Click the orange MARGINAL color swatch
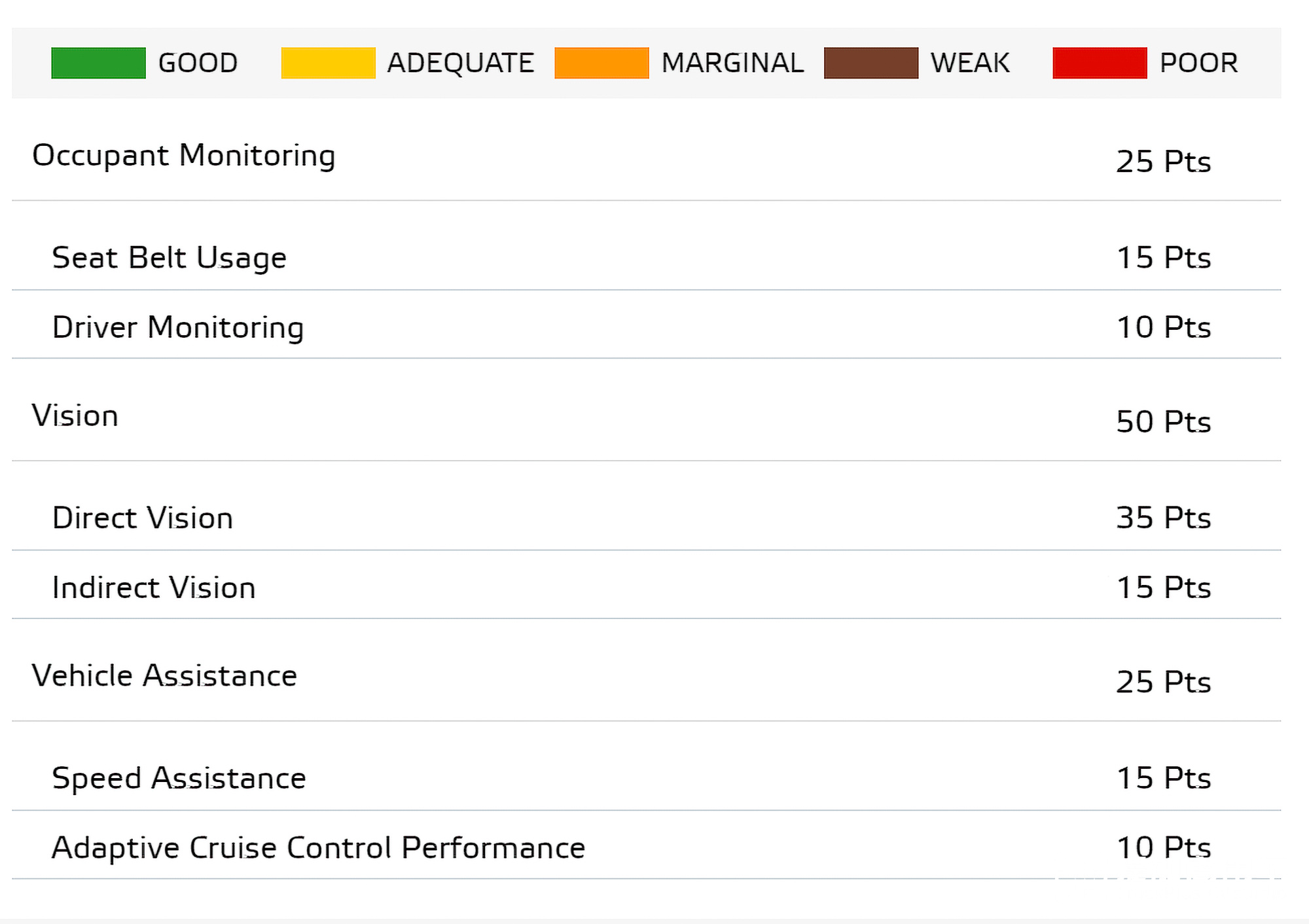Image resolution: width=1309 pixels, height=924 pixels. tap(601, 63)
